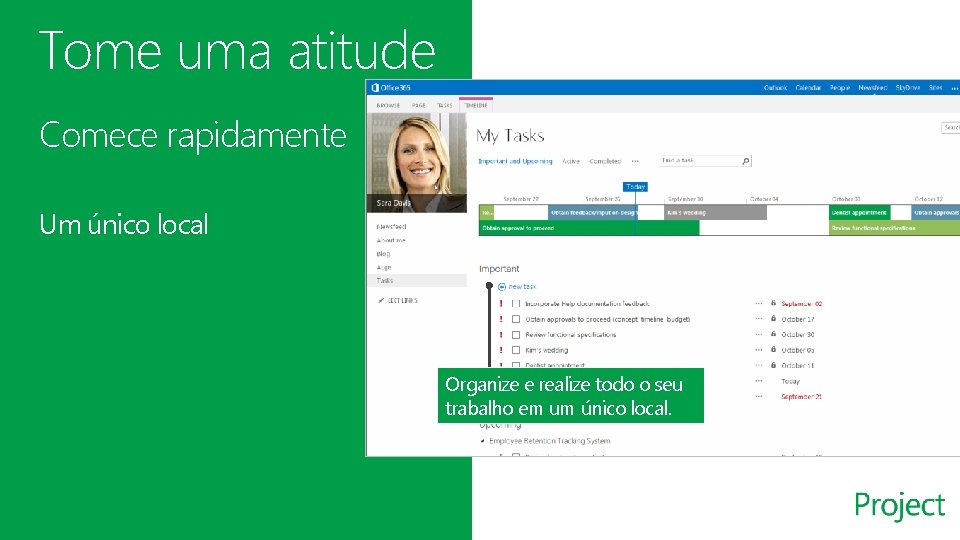Click the Today marker on the timeline
Viewport: 960px width, 540px height.
636,187
